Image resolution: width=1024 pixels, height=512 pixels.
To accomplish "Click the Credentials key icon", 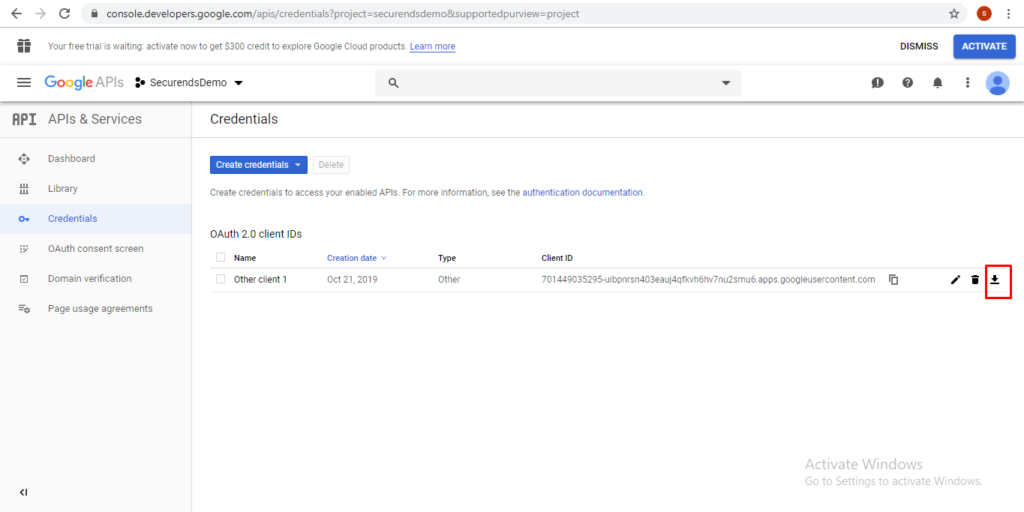I will click(24, 219).
